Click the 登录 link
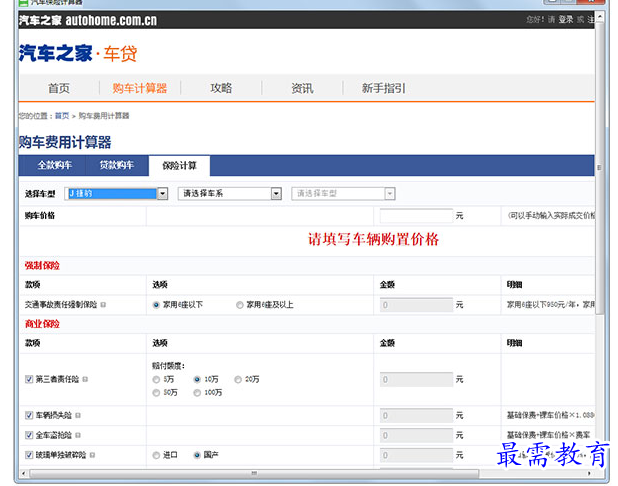The image size is (618, 486). point(566,19)
